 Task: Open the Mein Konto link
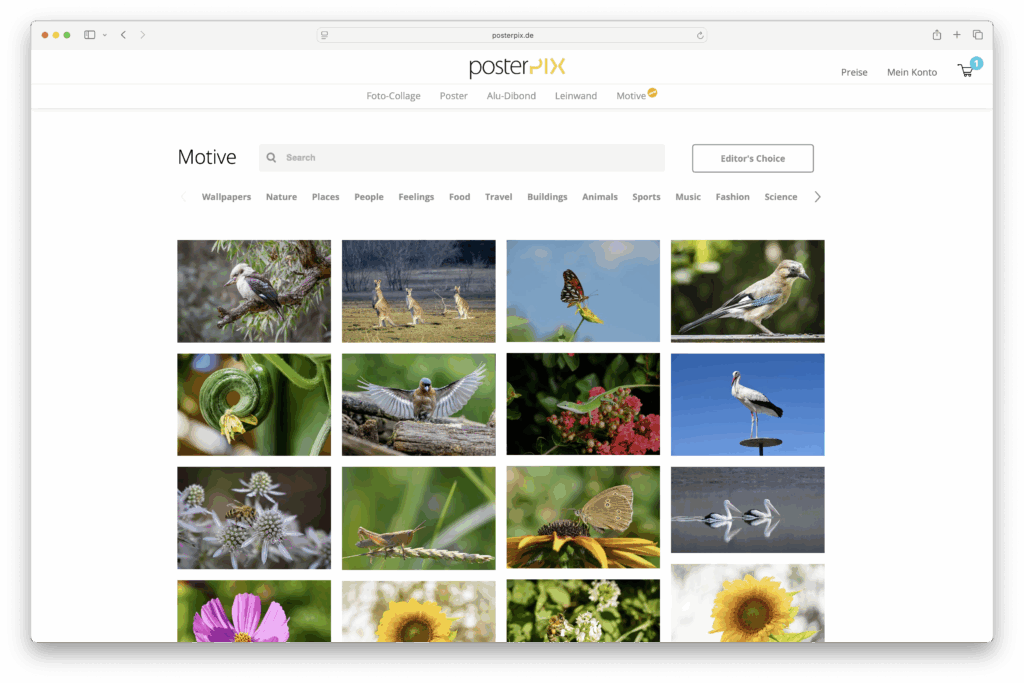(911, 72)
